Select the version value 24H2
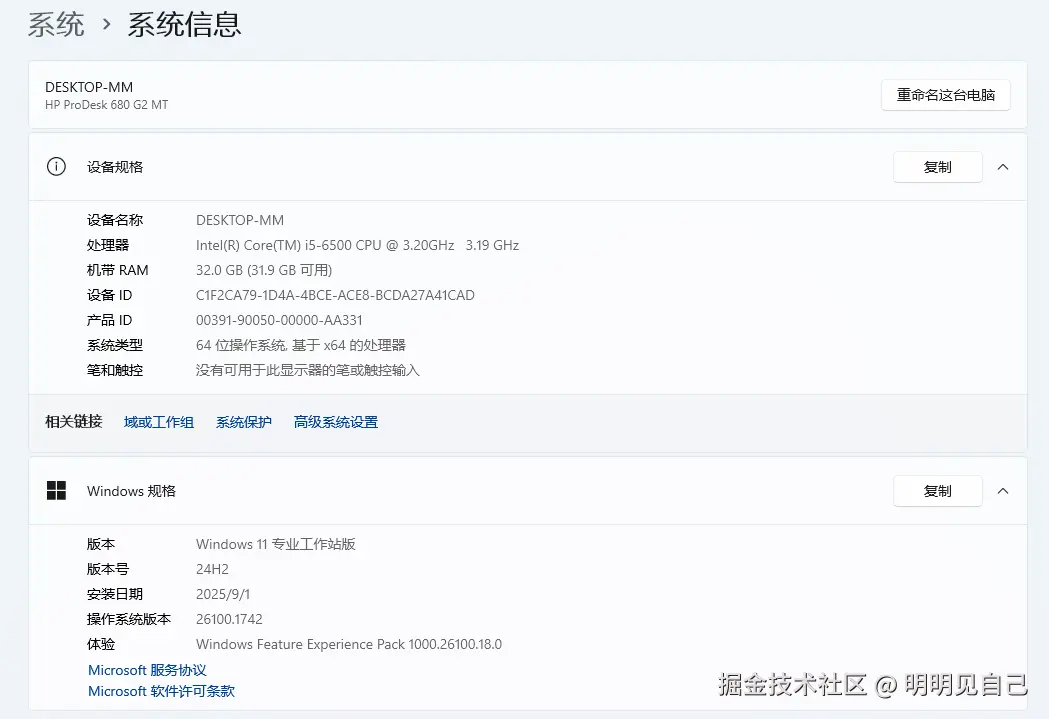 click(212, 569)
